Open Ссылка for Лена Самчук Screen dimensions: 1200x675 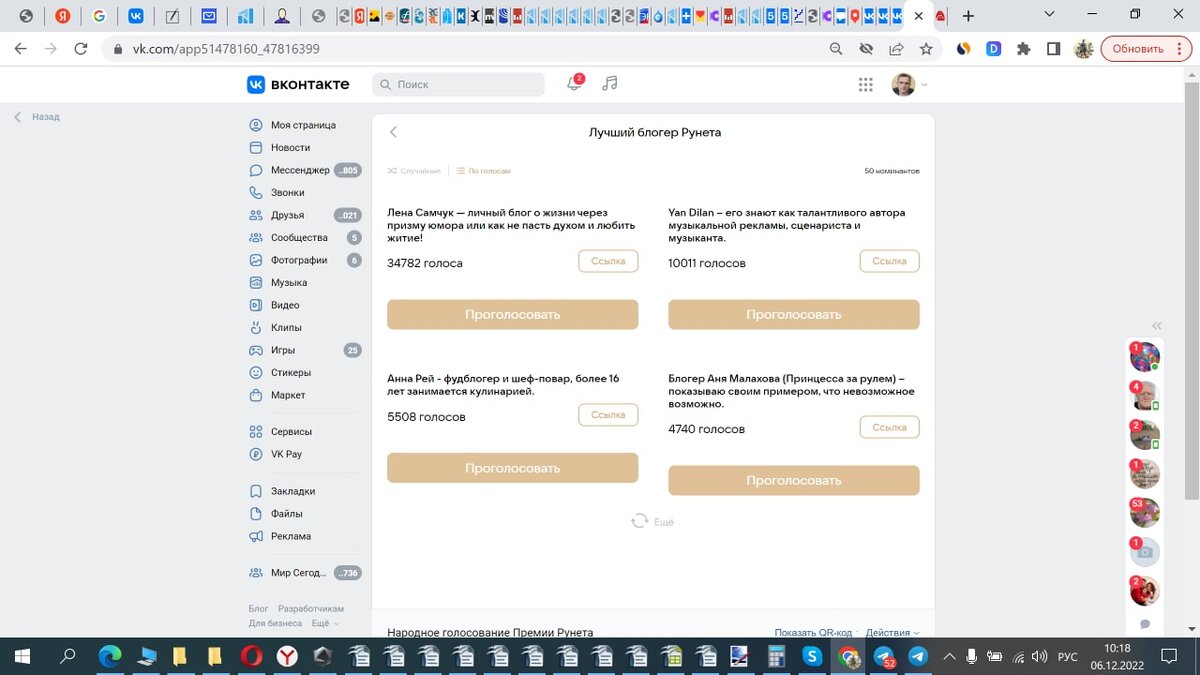point(608,261)
